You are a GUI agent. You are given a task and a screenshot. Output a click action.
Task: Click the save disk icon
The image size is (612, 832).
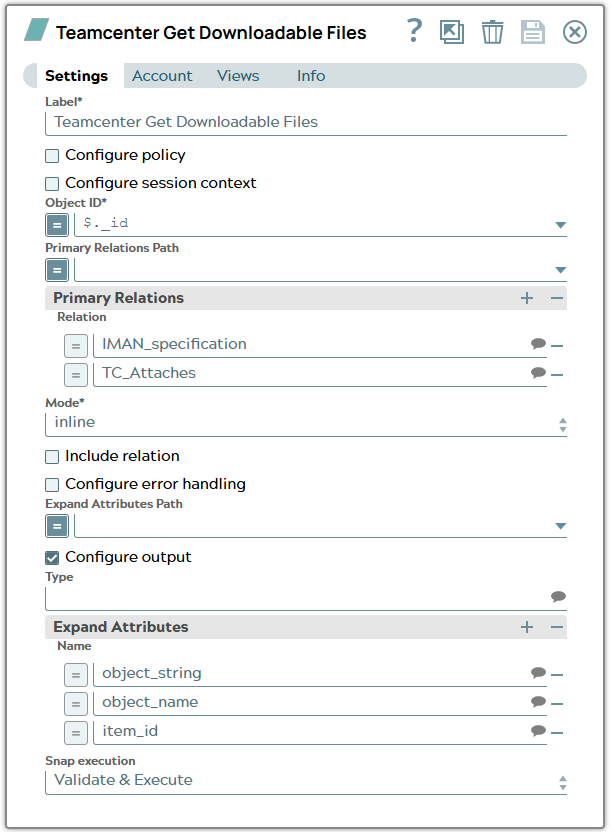coord(532,32)
